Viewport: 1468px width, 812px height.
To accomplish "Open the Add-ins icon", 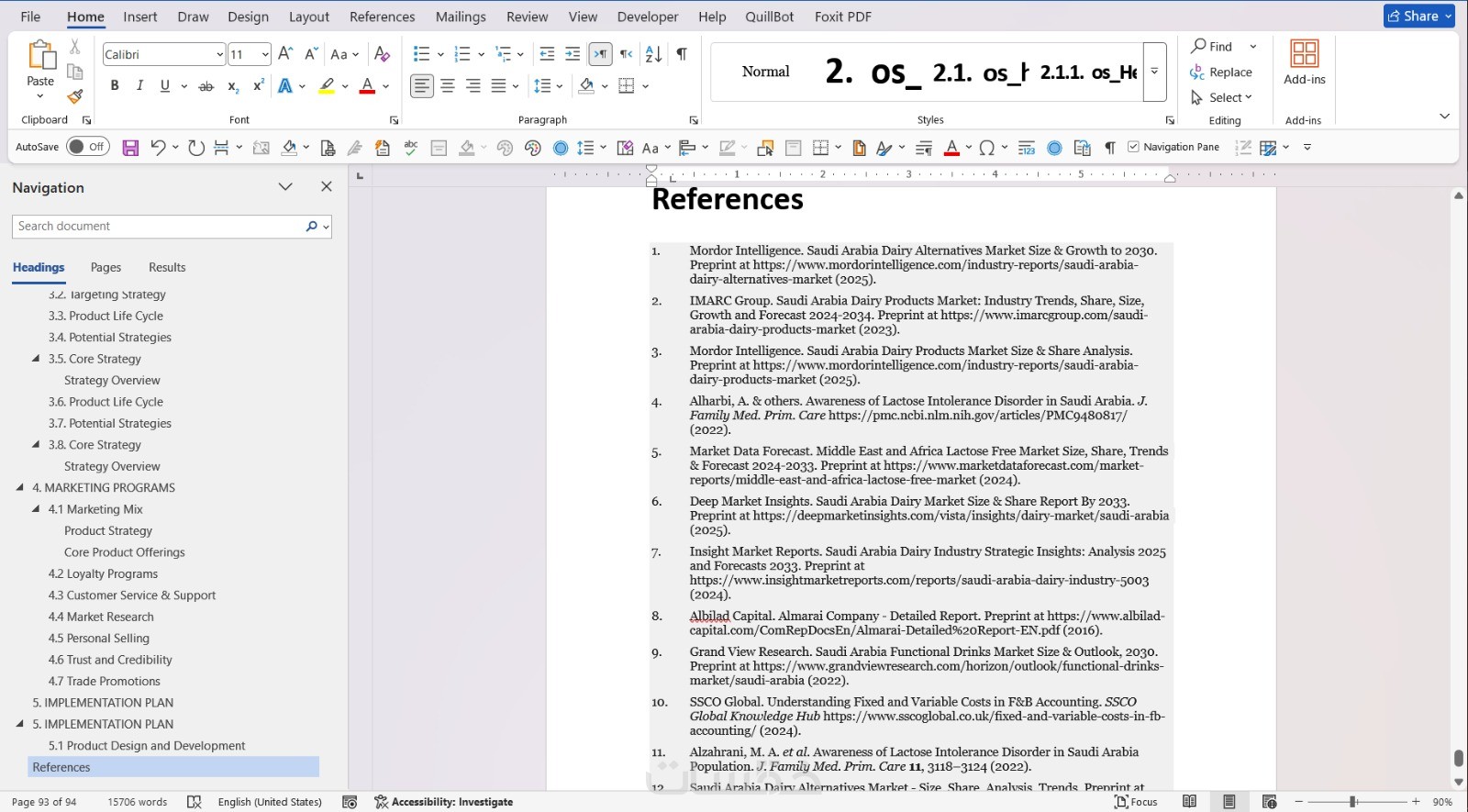I will pos(1304,62).
